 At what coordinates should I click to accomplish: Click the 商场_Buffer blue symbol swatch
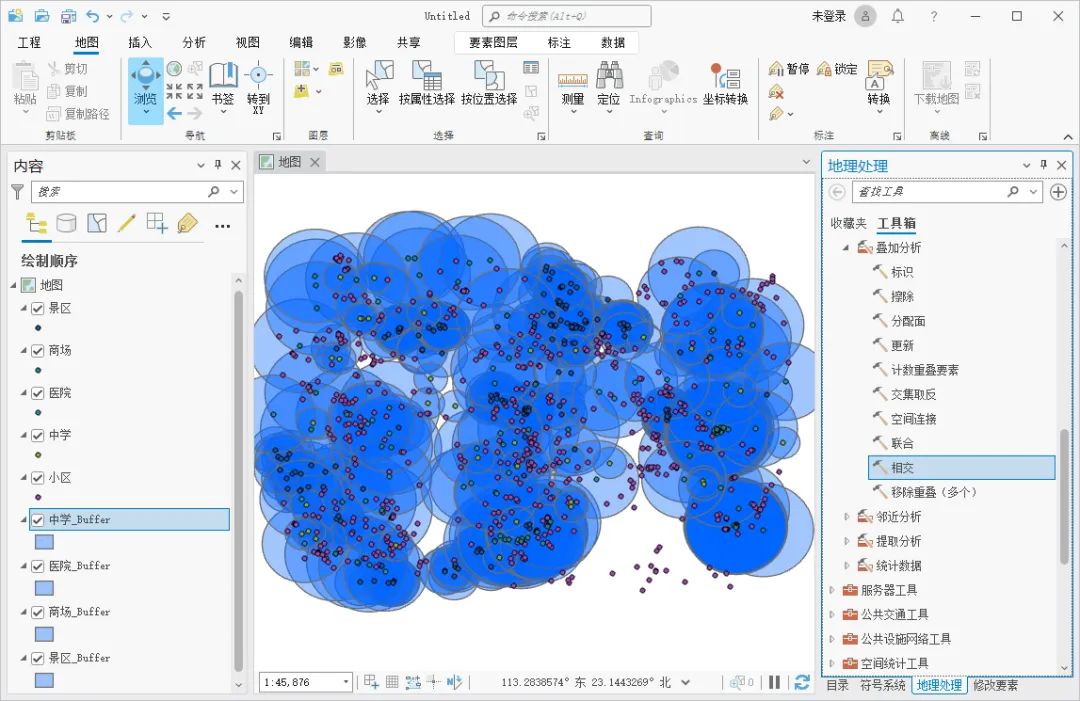point(44,634)
